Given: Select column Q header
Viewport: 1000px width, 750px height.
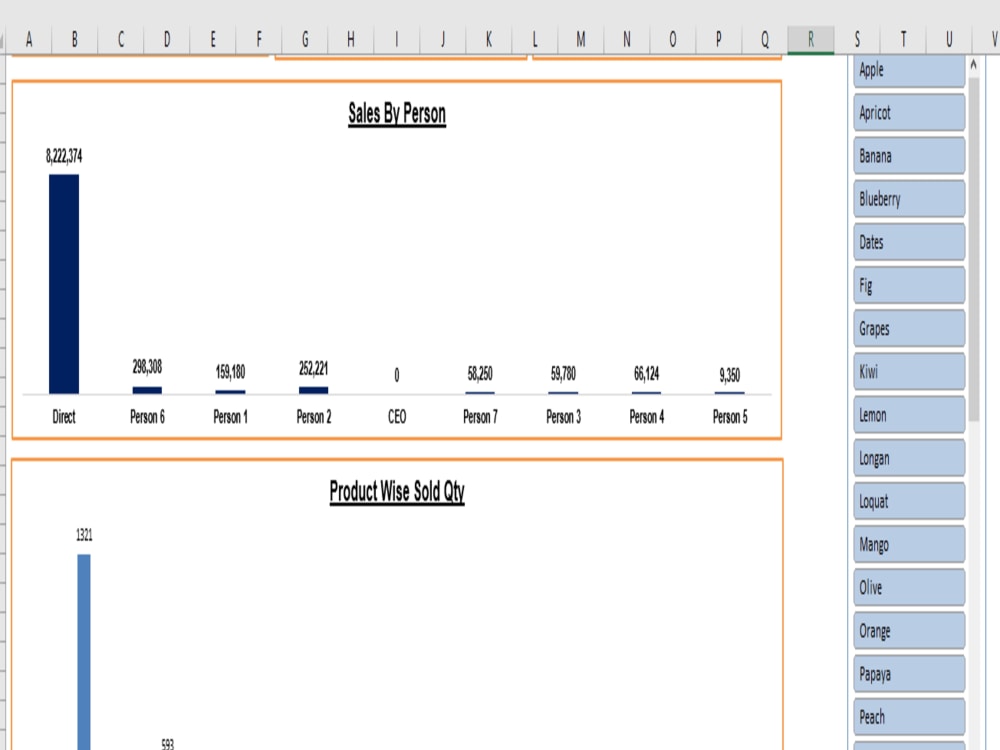Looking at the screenshot, I should (x=765, y=40).
